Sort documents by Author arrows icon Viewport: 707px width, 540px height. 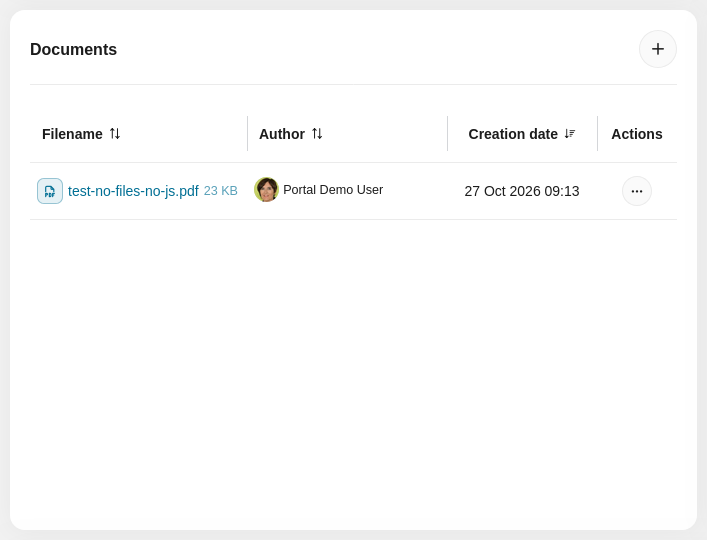(317, 133)
